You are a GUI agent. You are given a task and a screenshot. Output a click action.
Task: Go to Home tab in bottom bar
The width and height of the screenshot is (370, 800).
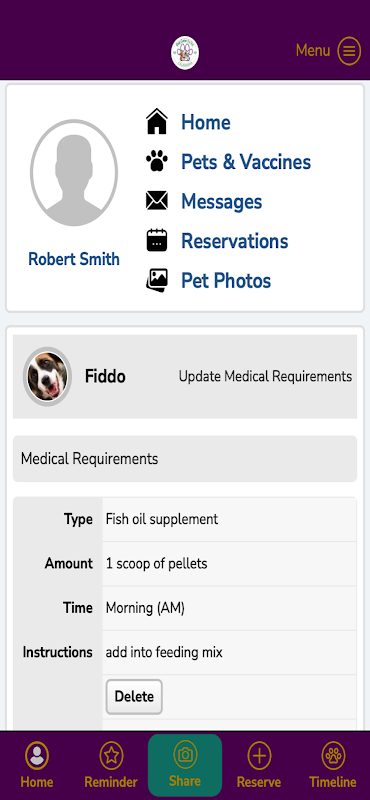click(37, 765)
